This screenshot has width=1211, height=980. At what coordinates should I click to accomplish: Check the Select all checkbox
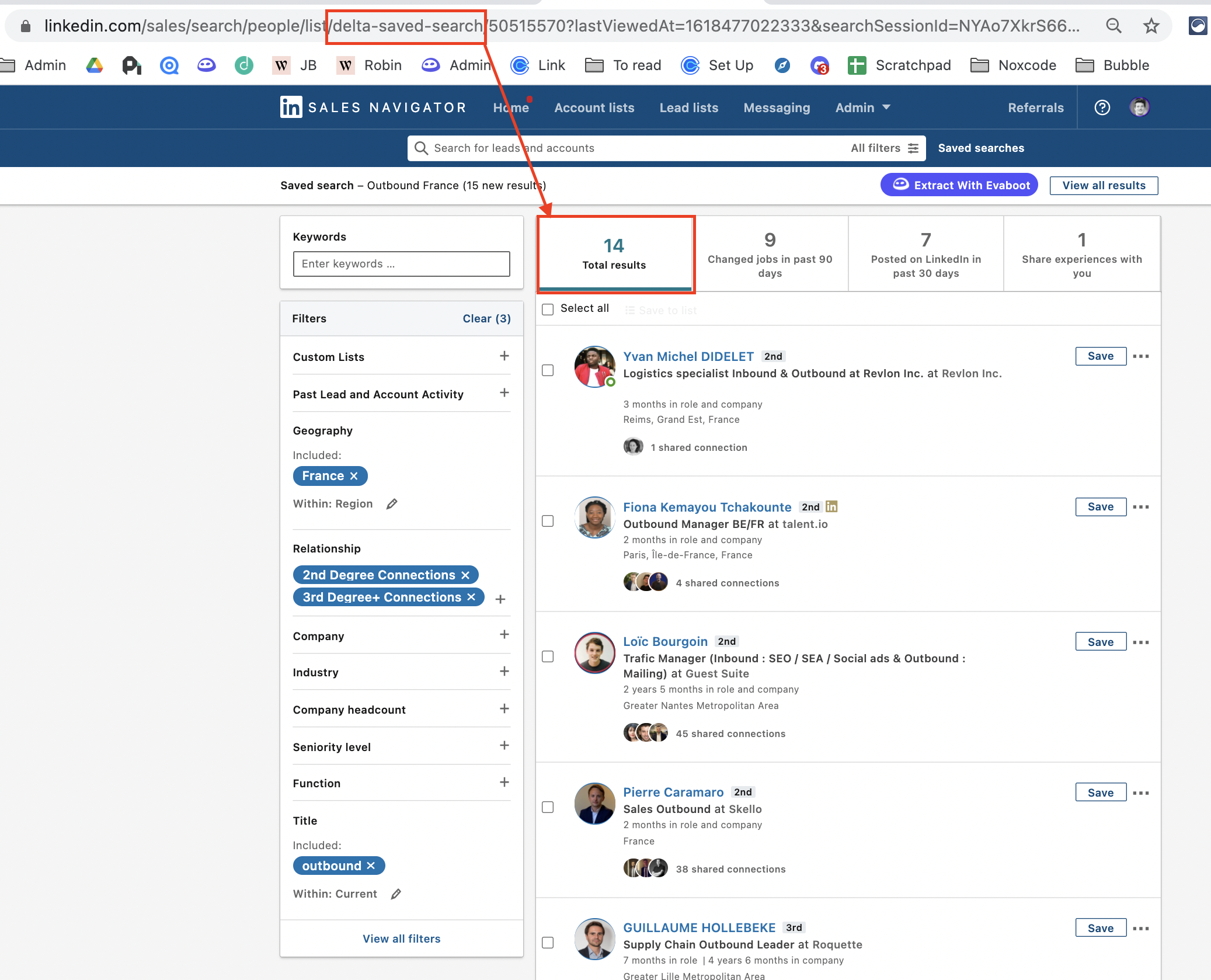(548, 309)
